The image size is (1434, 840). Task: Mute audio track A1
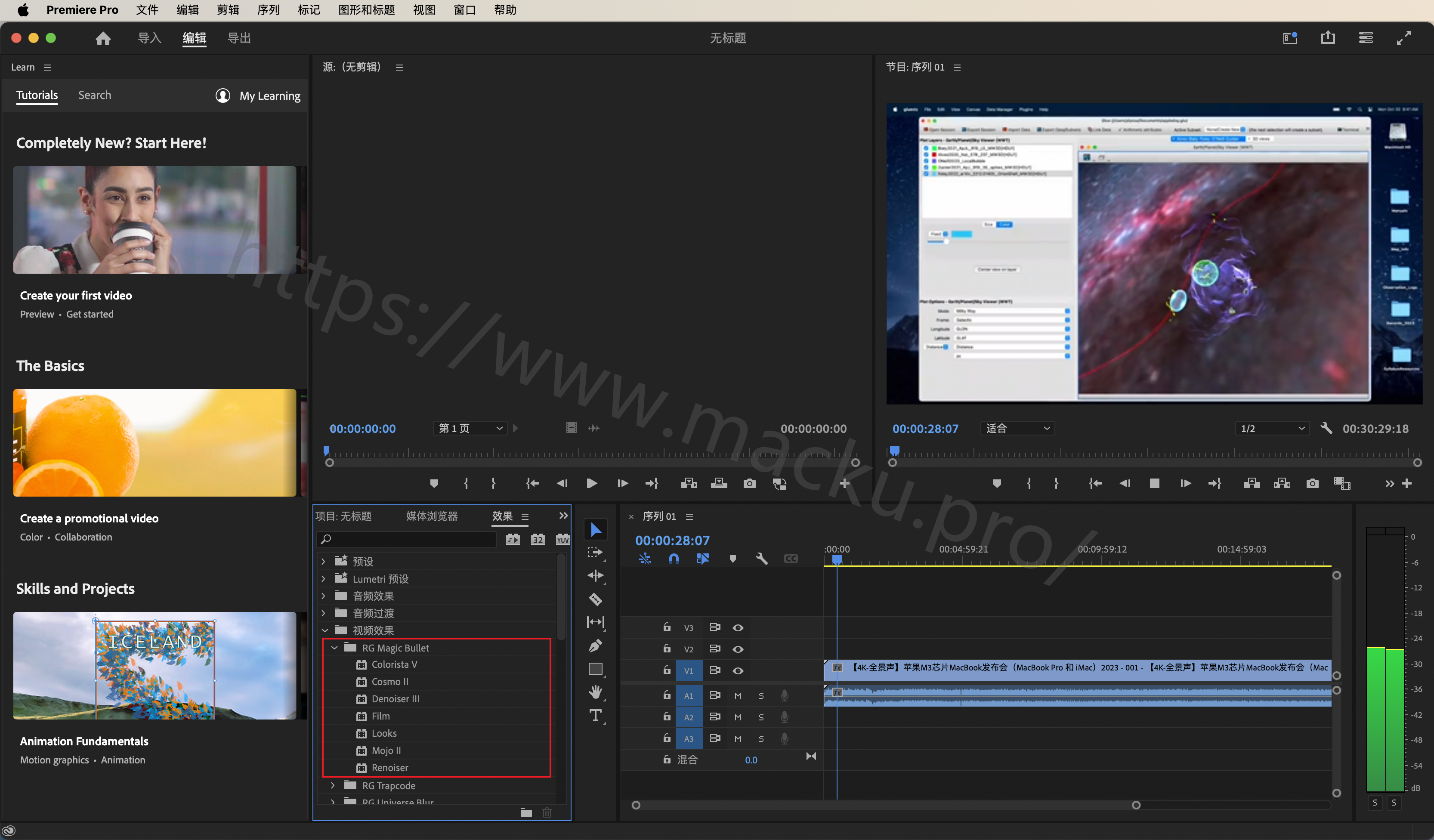[738, 695]
